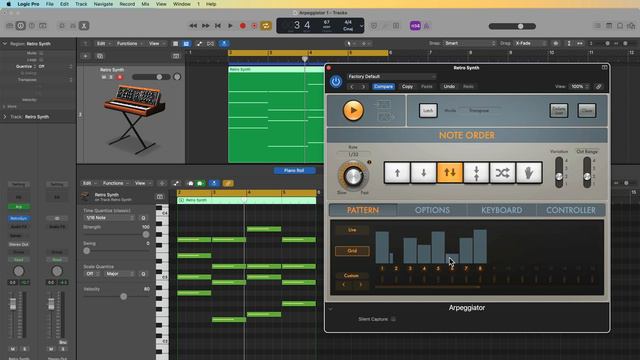Click the Arp plugin slot in channel strip
The image size is (640, 360).
click(18, 207)
